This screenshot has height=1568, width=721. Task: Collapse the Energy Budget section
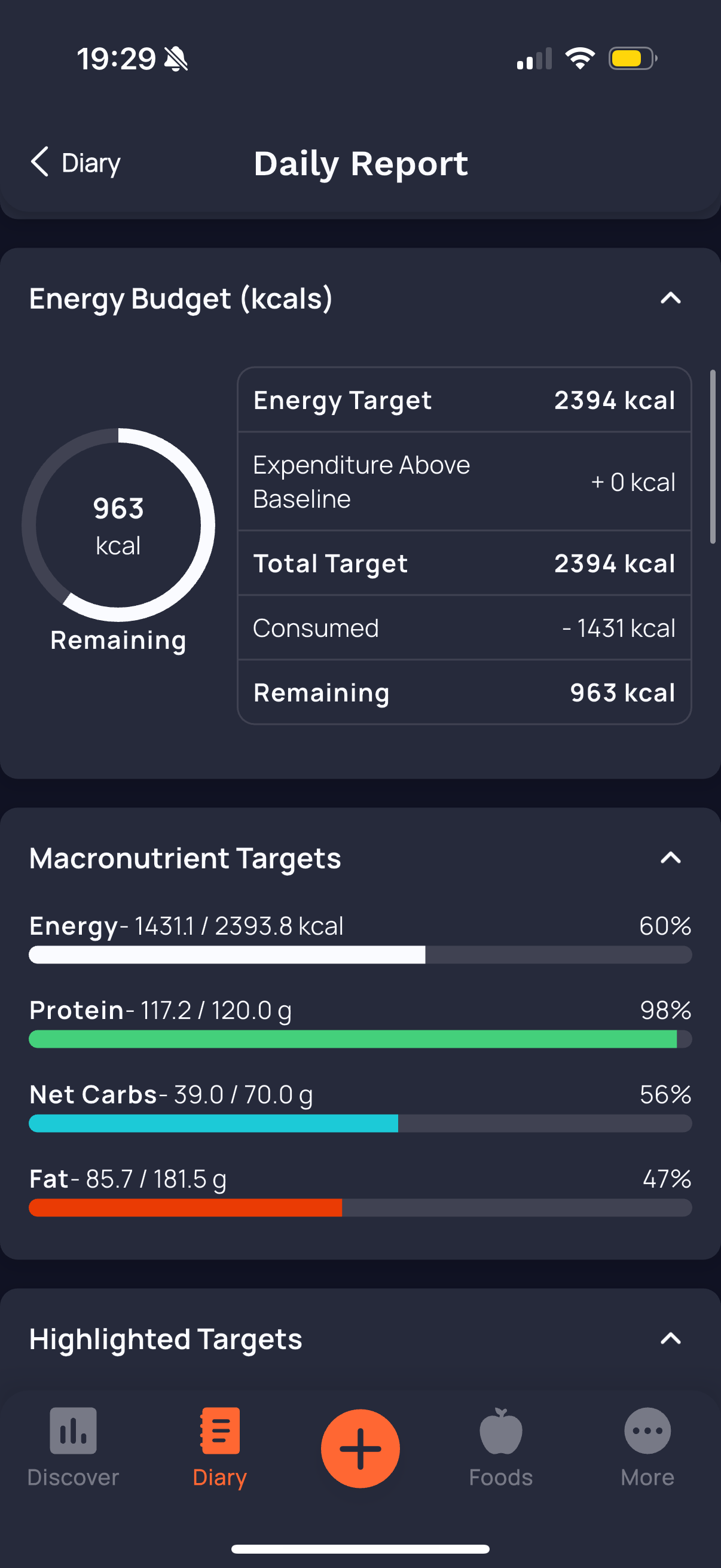(x=671, y=298)
